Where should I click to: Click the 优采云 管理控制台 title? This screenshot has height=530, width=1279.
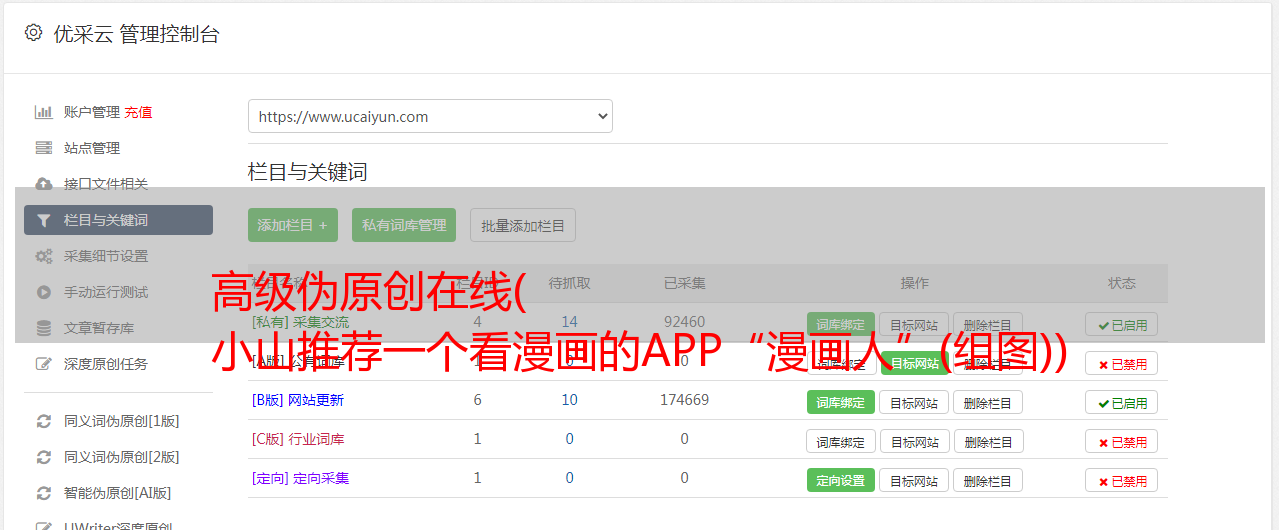click(x=136, y=34)
